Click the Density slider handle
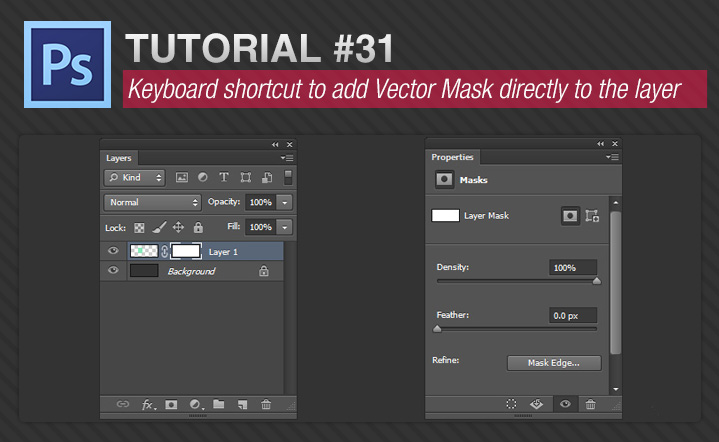Viewport: 719px width, 442px height. click(x=597, y=281)
